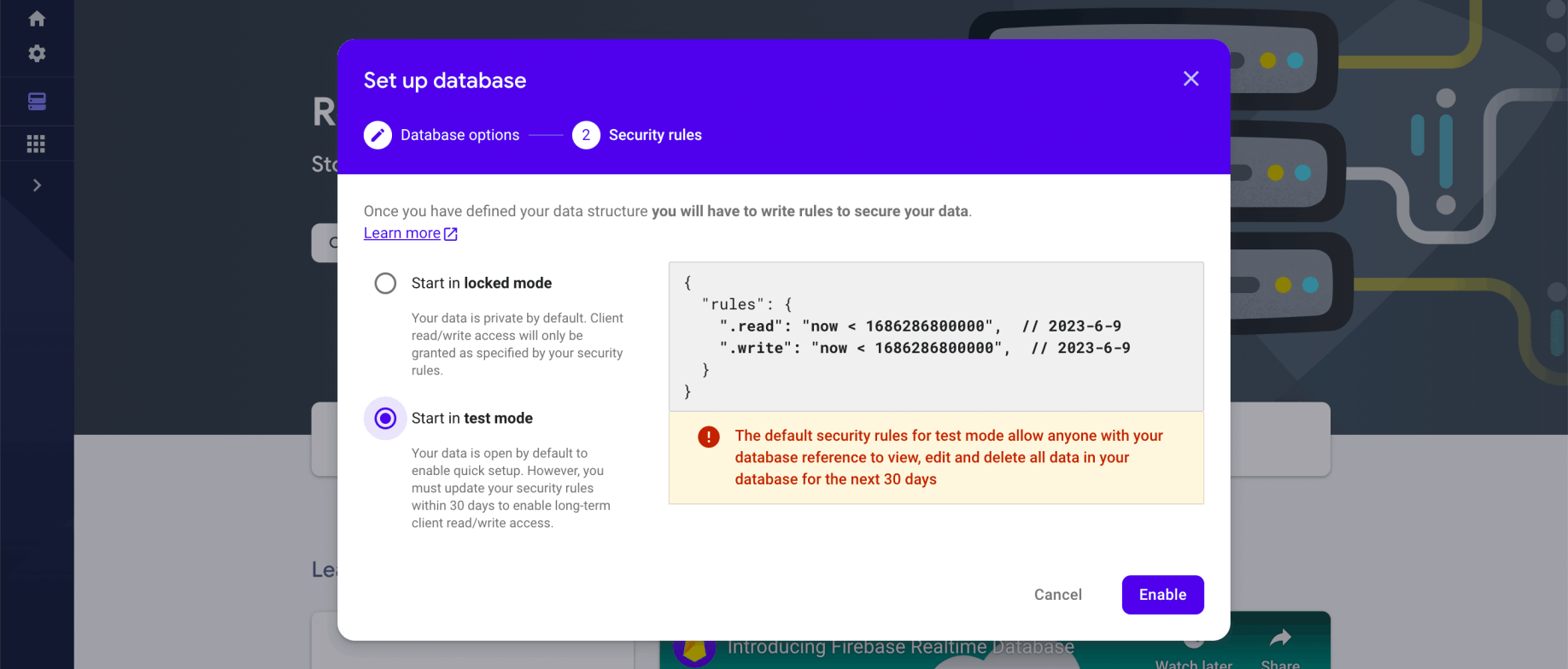This screenshot has width=1568, height=669.
Task: Open project settings gear icon
Action: pyautogui.click(x=37, y=54)
